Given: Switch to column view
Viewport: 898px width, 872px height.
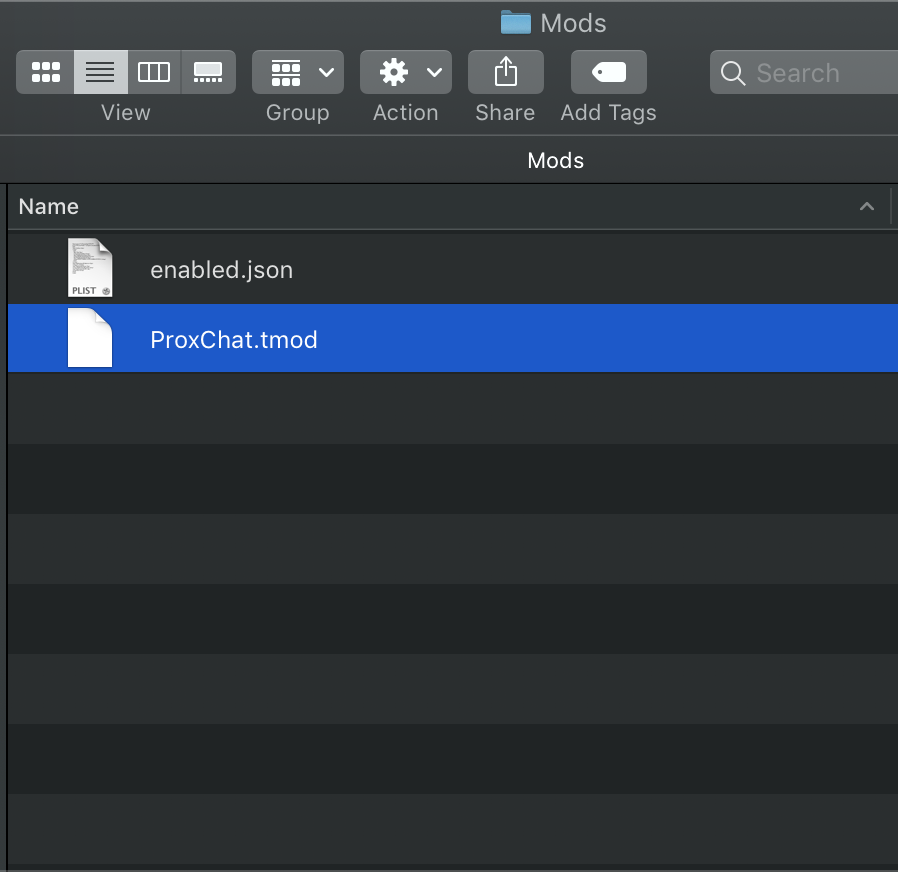Looking at the screenshot, I should point(154,72).
